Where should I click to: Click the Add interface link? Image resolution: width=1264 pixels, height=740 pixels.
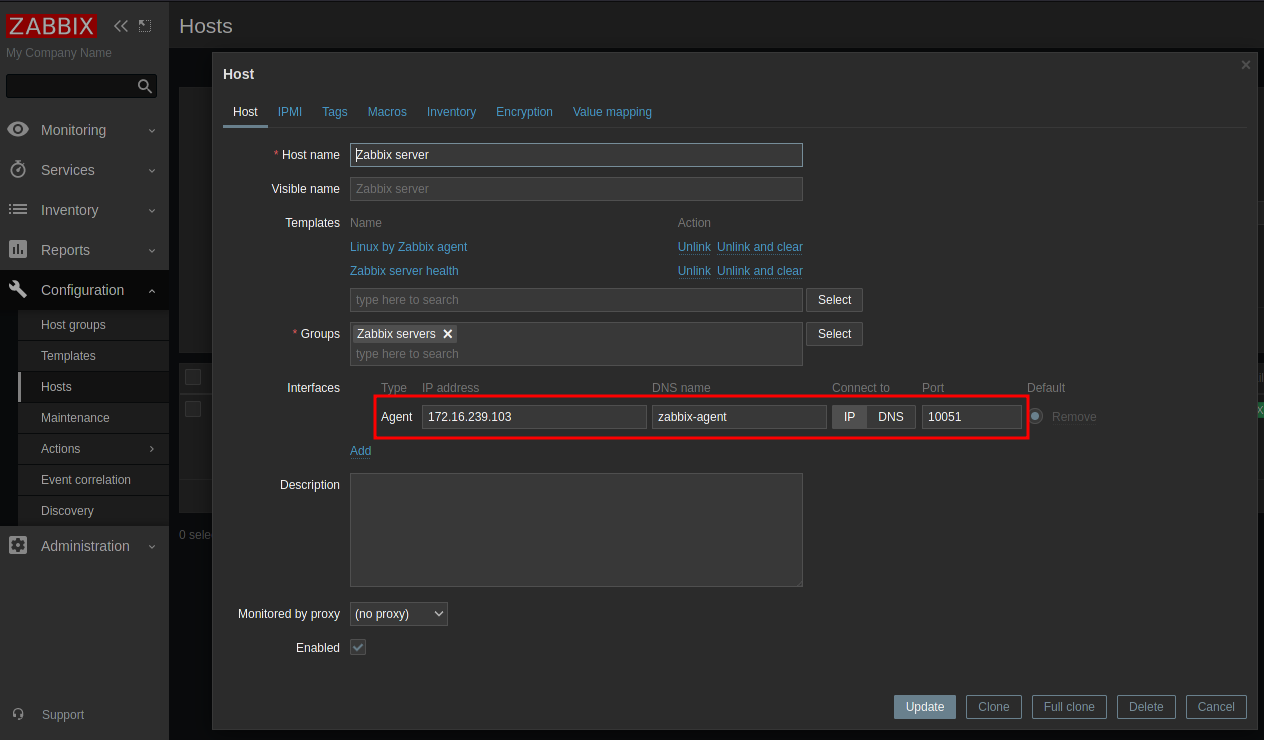[x=360, y=451]
